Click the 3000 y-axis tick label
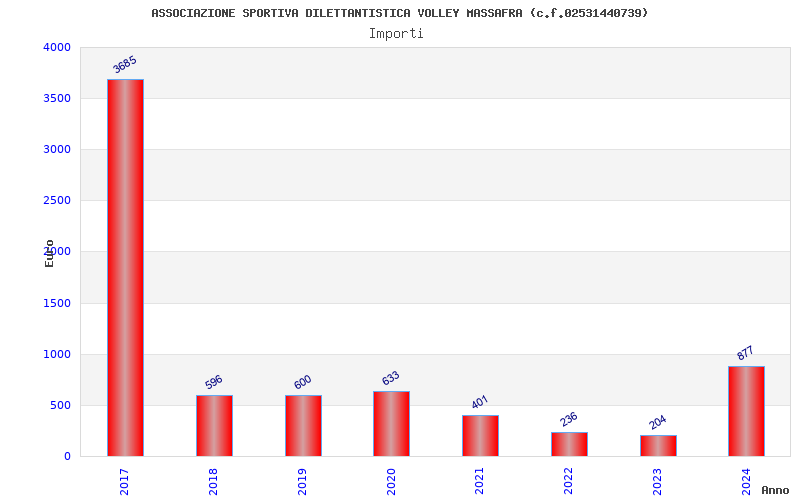The height and width of the screenshot is (500, 800). click(57, 149)
